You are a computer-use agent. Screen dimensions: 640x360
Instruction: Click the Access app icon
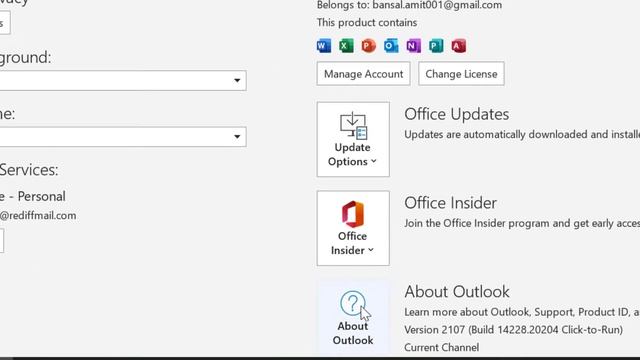(x=458, y=46)
